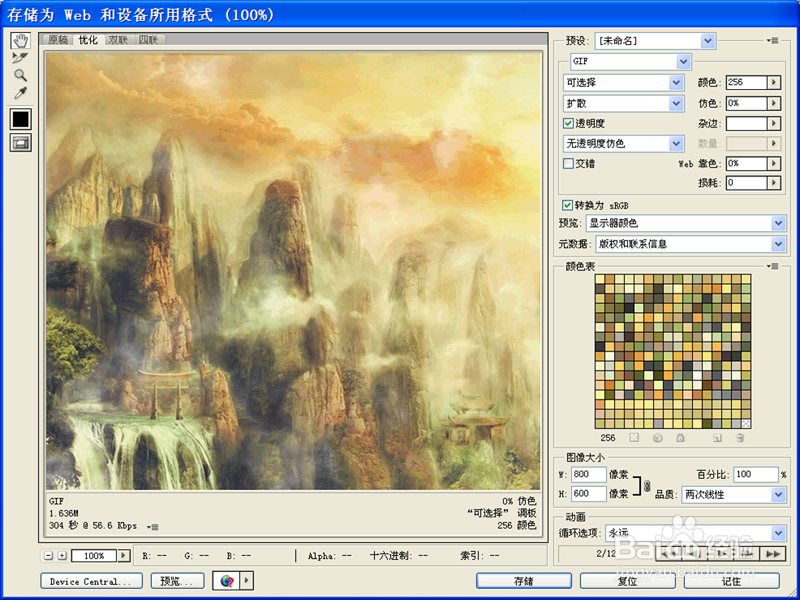Viewport: 800px width, 600px height.
Task: Click the H height field 600
Action: (588, 494)
